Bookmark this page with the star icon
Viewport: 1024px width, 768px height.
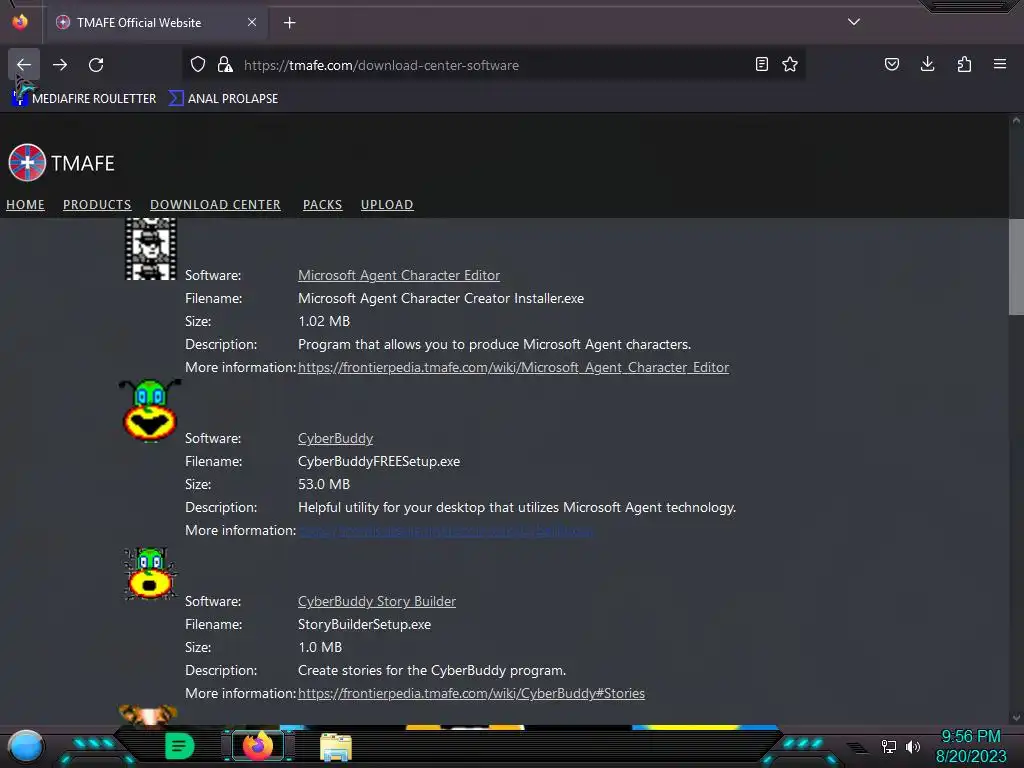(x=790, y=65)
